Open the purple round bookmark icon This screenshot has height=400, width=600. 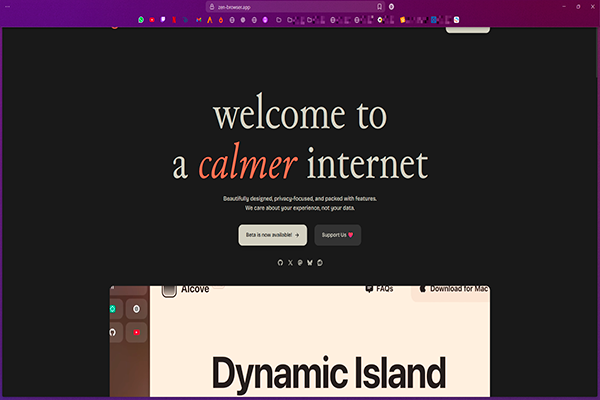(265, 20)
